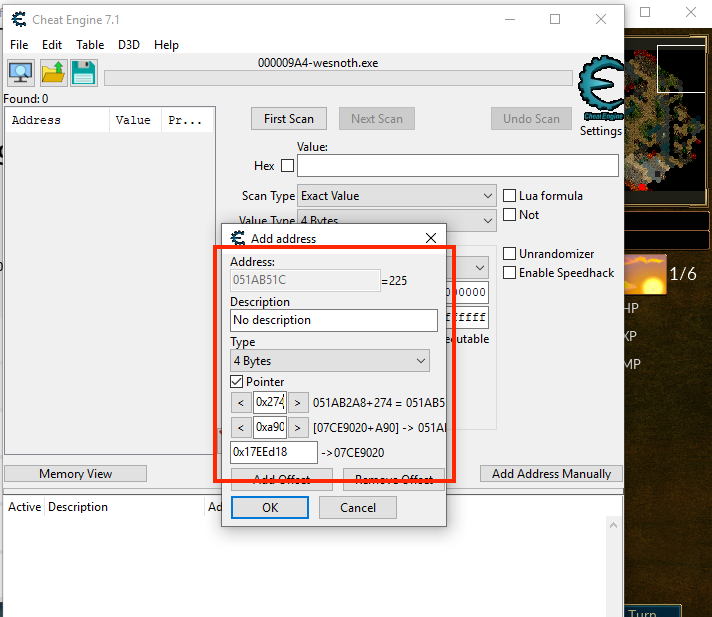The image size is (712, 617).
Task: Open the Value Type dropdown
Action: coord(396,220)
